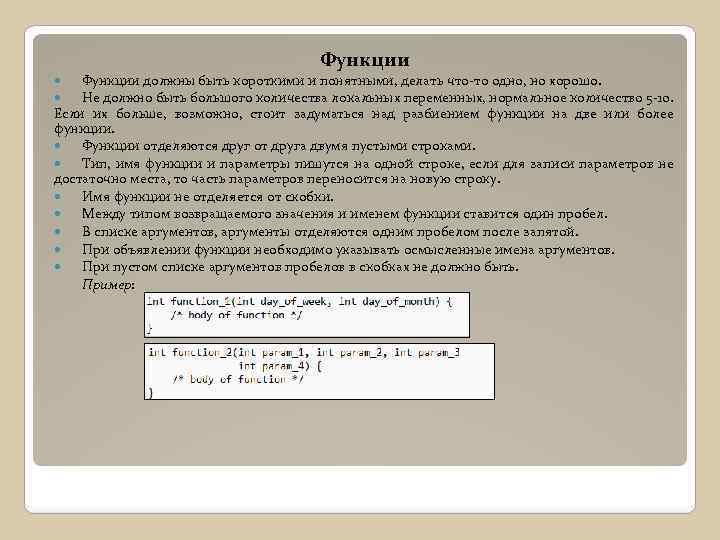The width and height of the screenshot is (720, 540).
Task: Click the line starting "Тип, имя функции и параметры"
Action: (377, 163)
